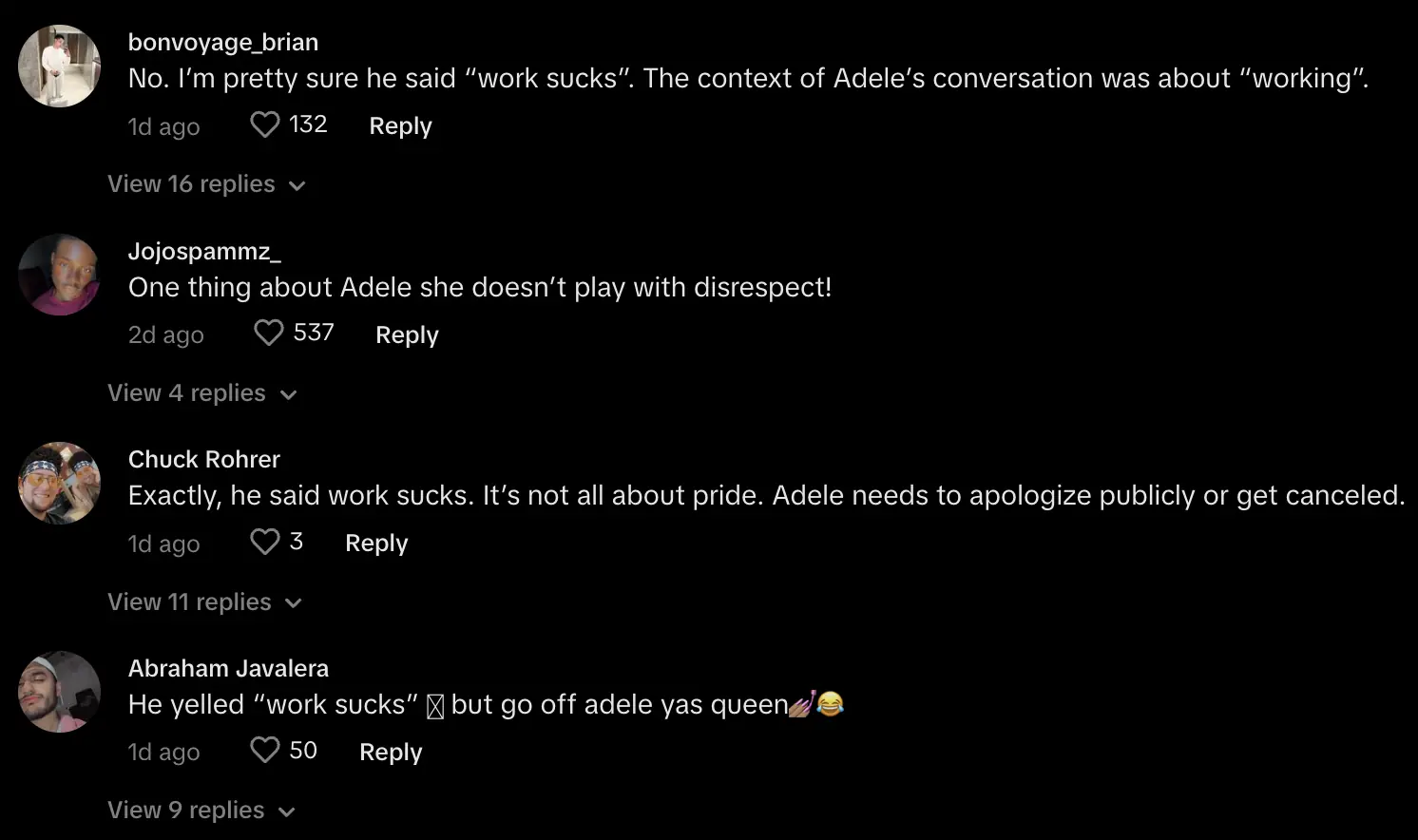This screenshot has height=840, width=1418.
Task: Reply to bonvoyage_brian's comment
Action: [x=400, y=125]
